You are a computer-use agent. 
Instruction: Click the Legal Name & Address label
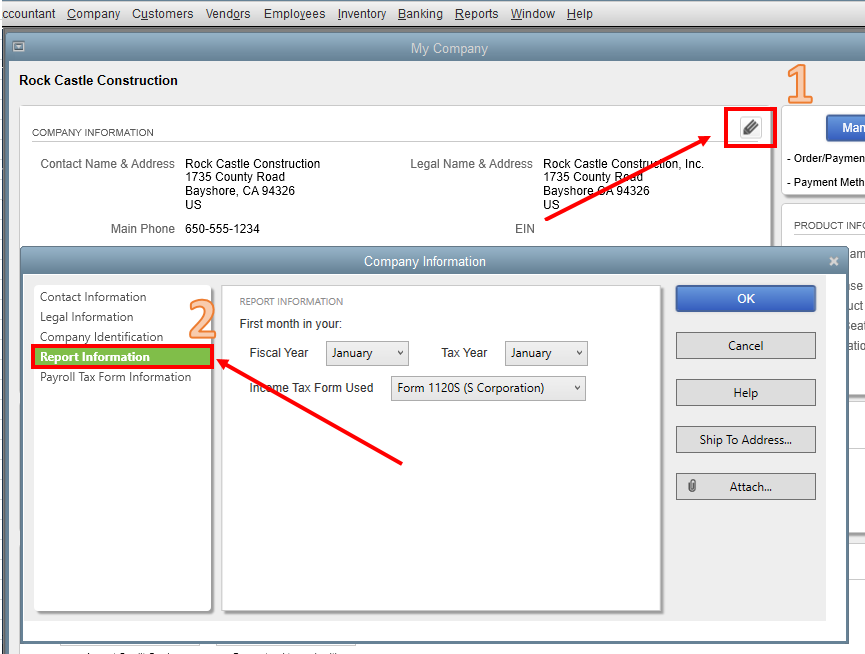point(471,164)
